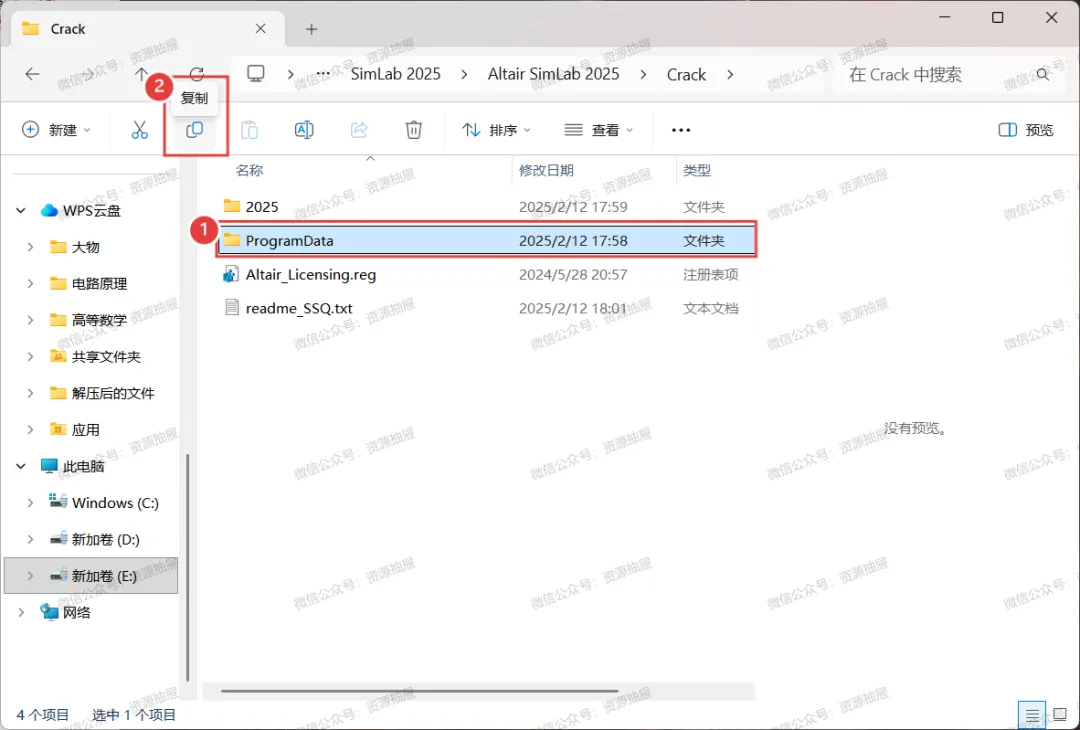Click SimLab 2025 breadcrumb
The width and height of the screenshot is (1080, 730).
pyautogui.click(x=395, y=74)
